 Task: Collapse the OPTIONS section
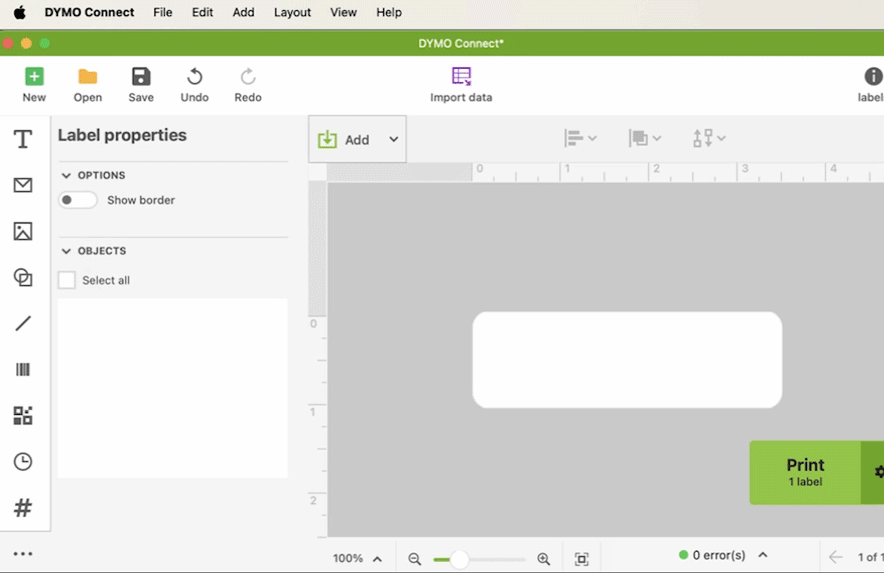(67, 175)
